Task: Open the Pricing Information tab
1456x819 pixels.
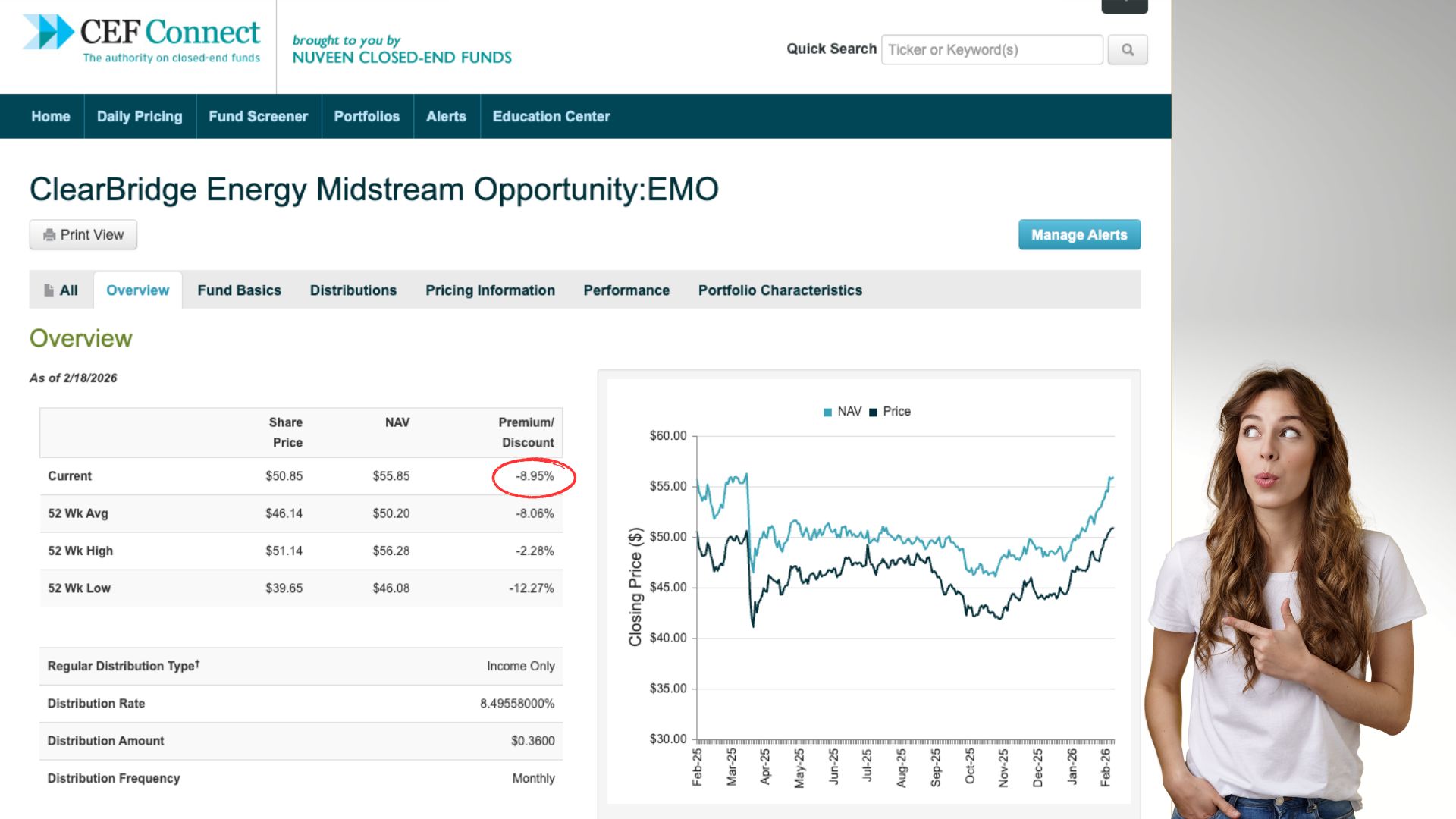Action: (490, 290)
